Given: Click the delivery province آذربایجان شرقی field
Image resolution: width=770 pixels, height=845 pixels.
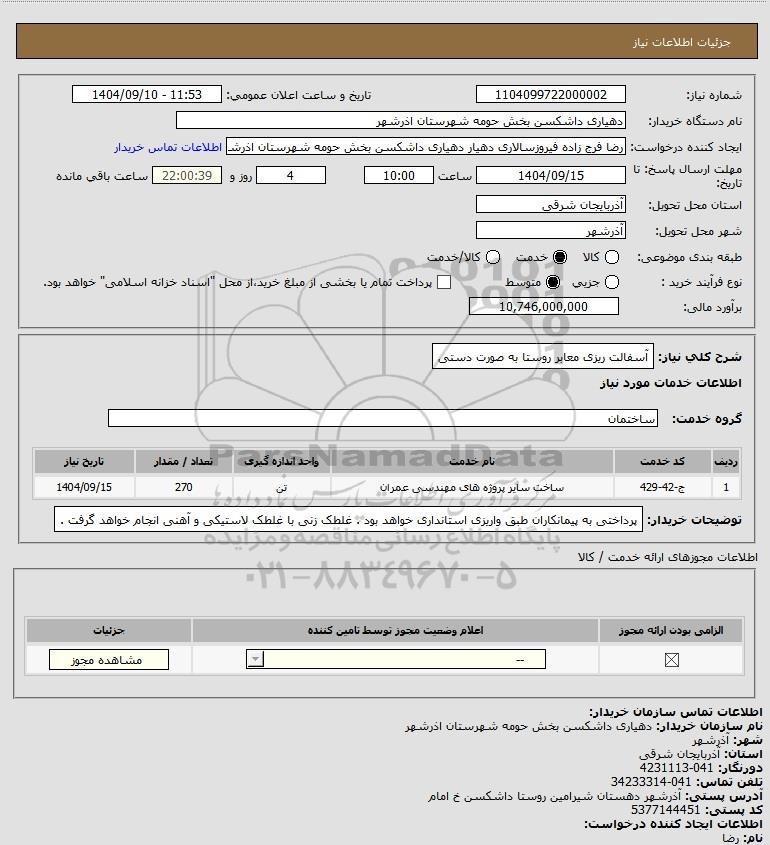Looking at the screenshot, I should coord(551,204).
